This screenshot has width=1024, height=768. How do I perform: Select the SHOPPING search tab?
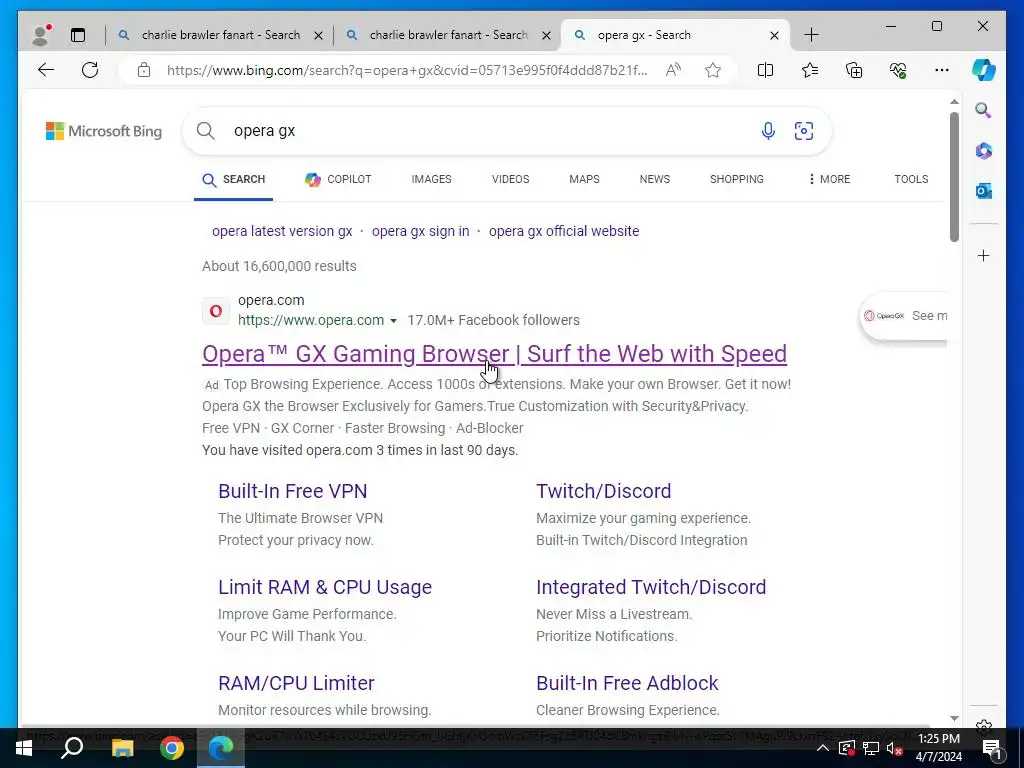coord(737,179)
